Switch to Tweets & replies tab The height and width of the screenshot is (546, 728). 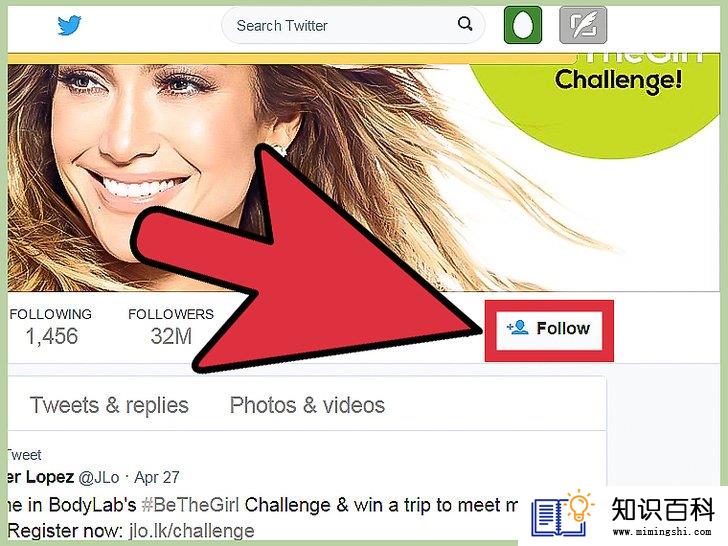coord(109,405)
